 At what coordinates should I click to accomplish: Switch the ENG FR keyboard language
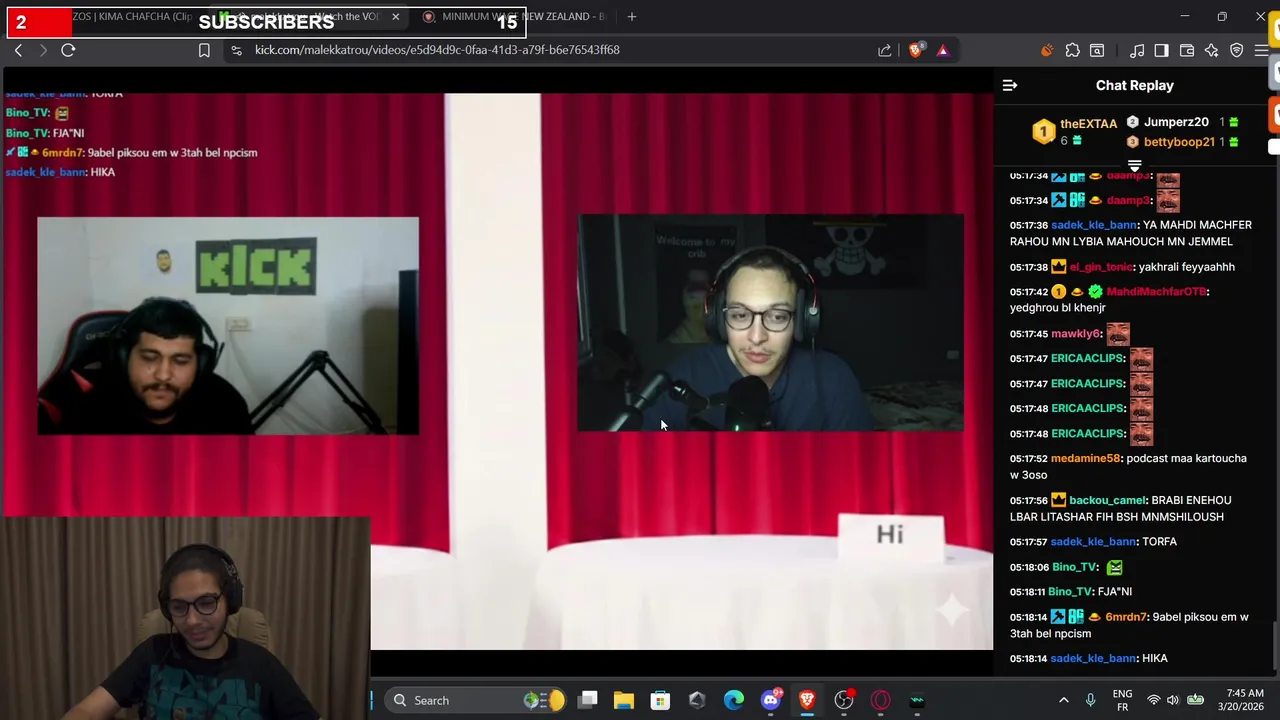click(x=1122, y=700)
